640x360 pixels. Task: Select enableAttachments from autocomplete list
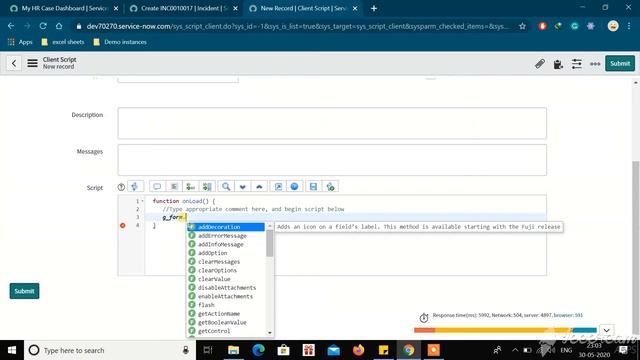point(226,296)
